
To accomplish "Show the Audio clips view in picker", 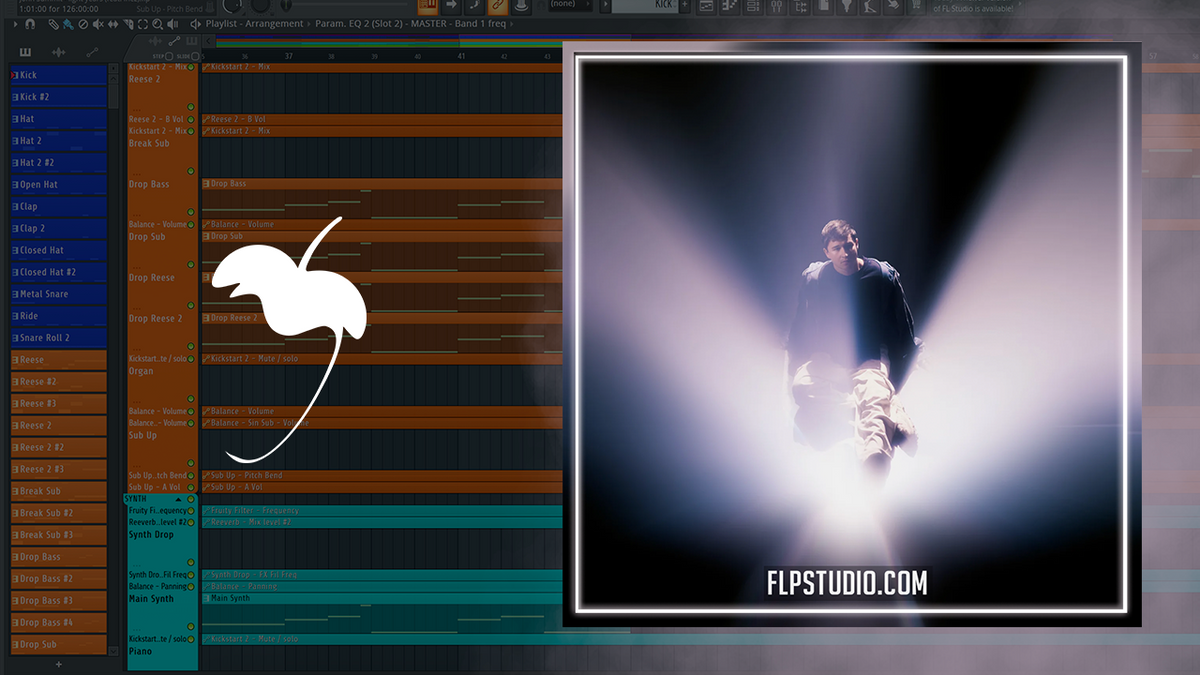I will (x=58, y=52).
